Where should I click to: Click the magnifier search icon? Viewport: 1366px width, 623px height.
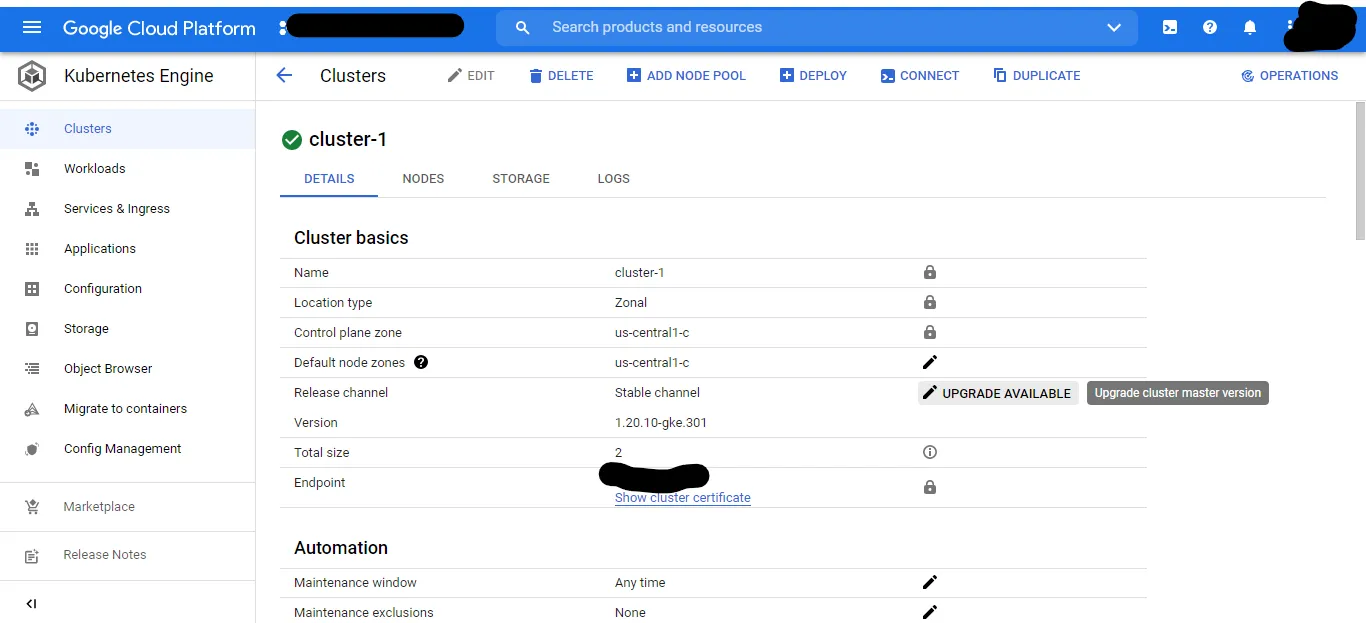522,28
